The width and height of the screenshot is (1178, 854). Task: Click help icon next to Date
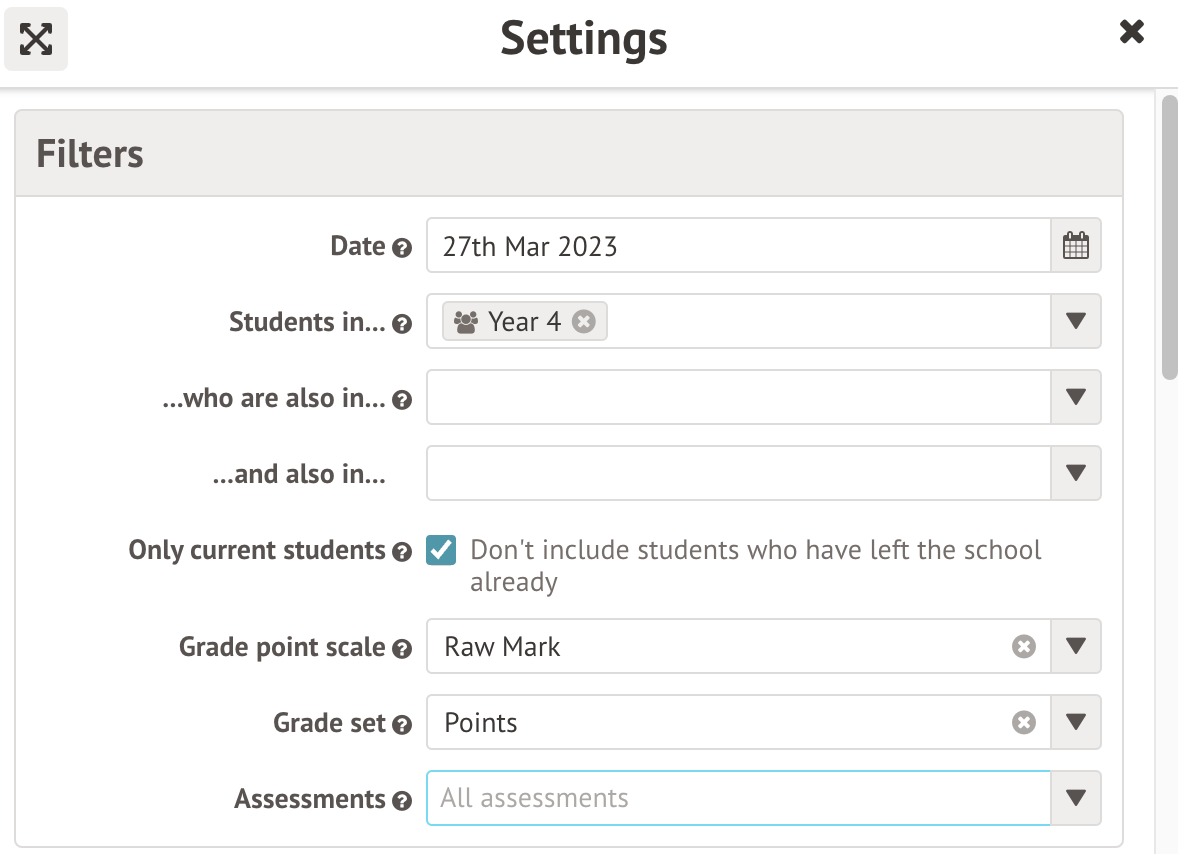click(x=402, y=248)
